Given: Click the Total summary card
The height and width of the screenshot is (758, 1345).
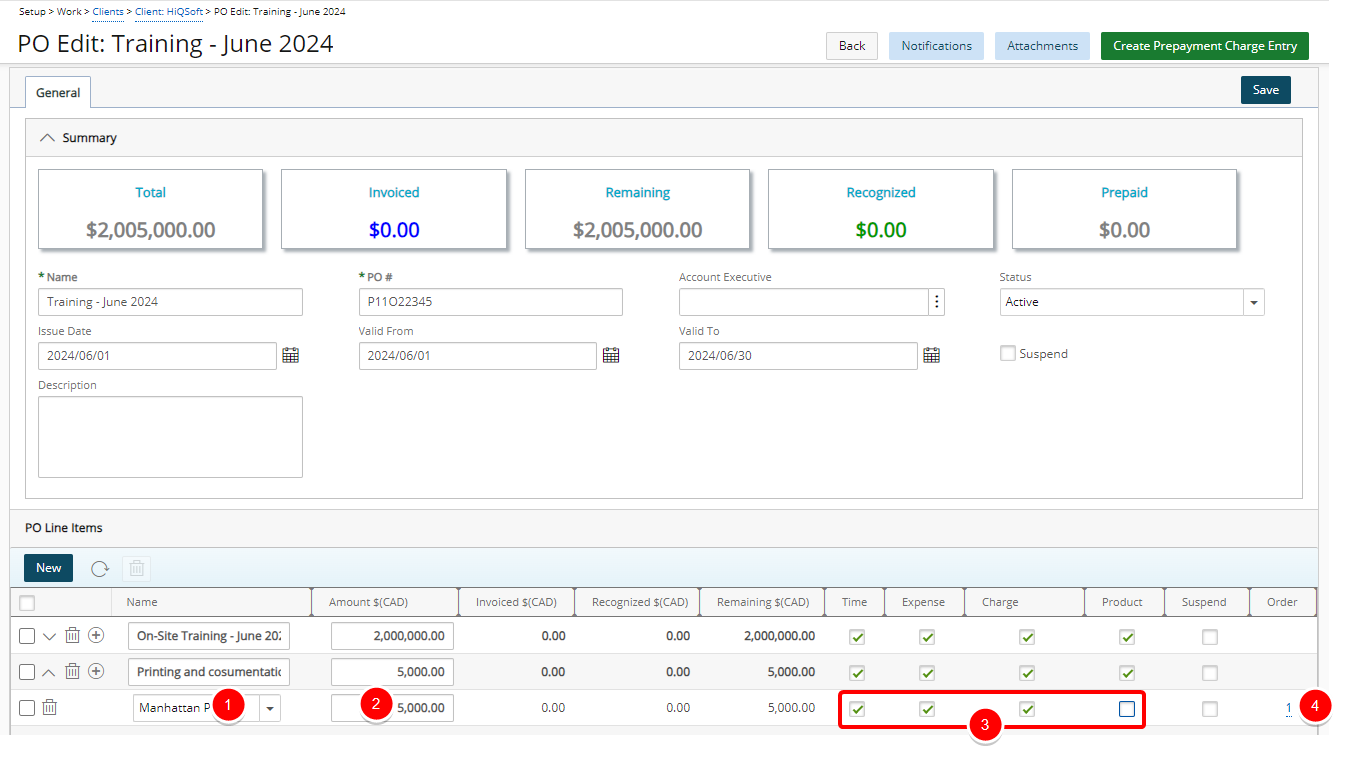Looking at the screenshot, I should coord(150,209).
